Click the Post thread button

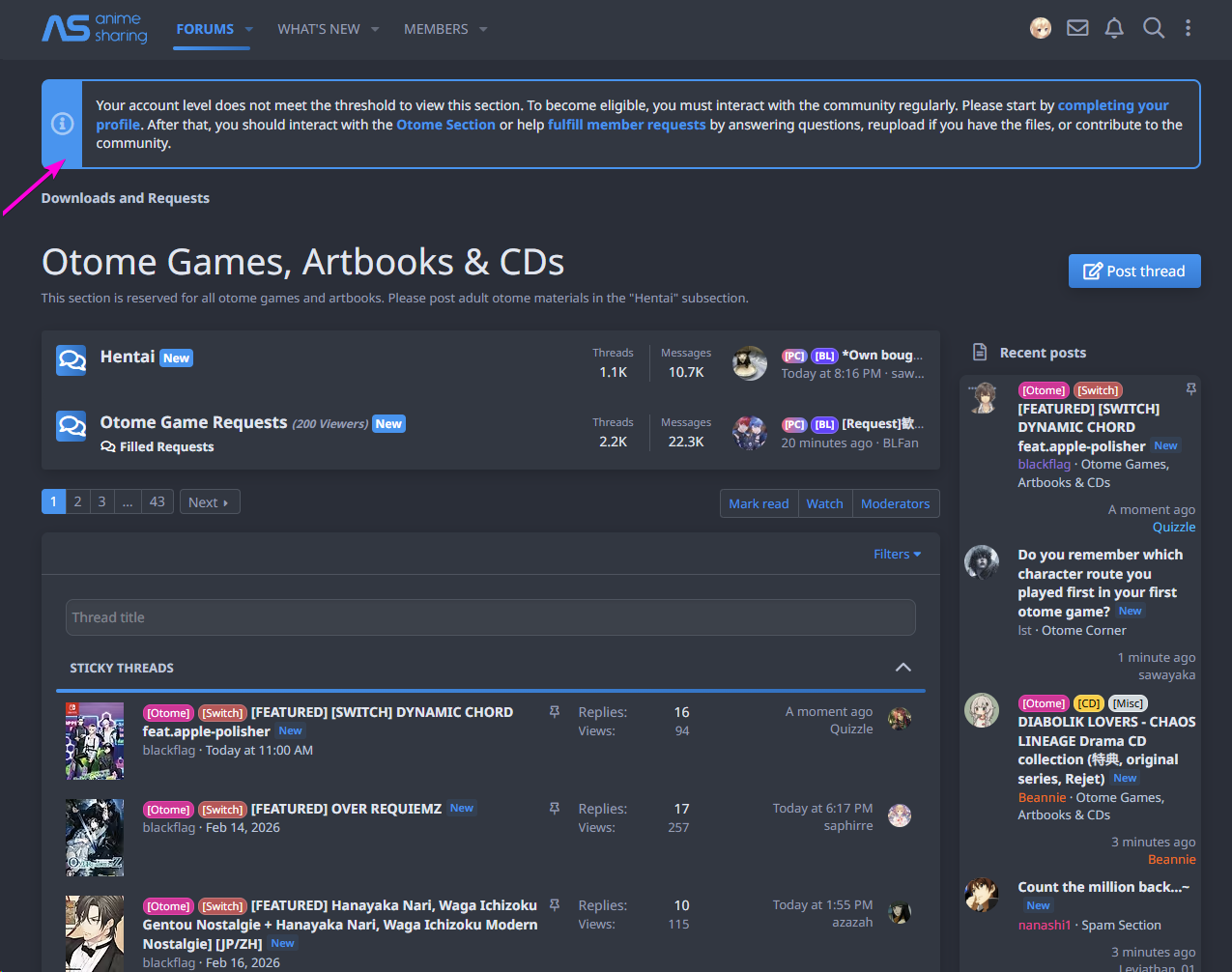[x=1134, y=271]
